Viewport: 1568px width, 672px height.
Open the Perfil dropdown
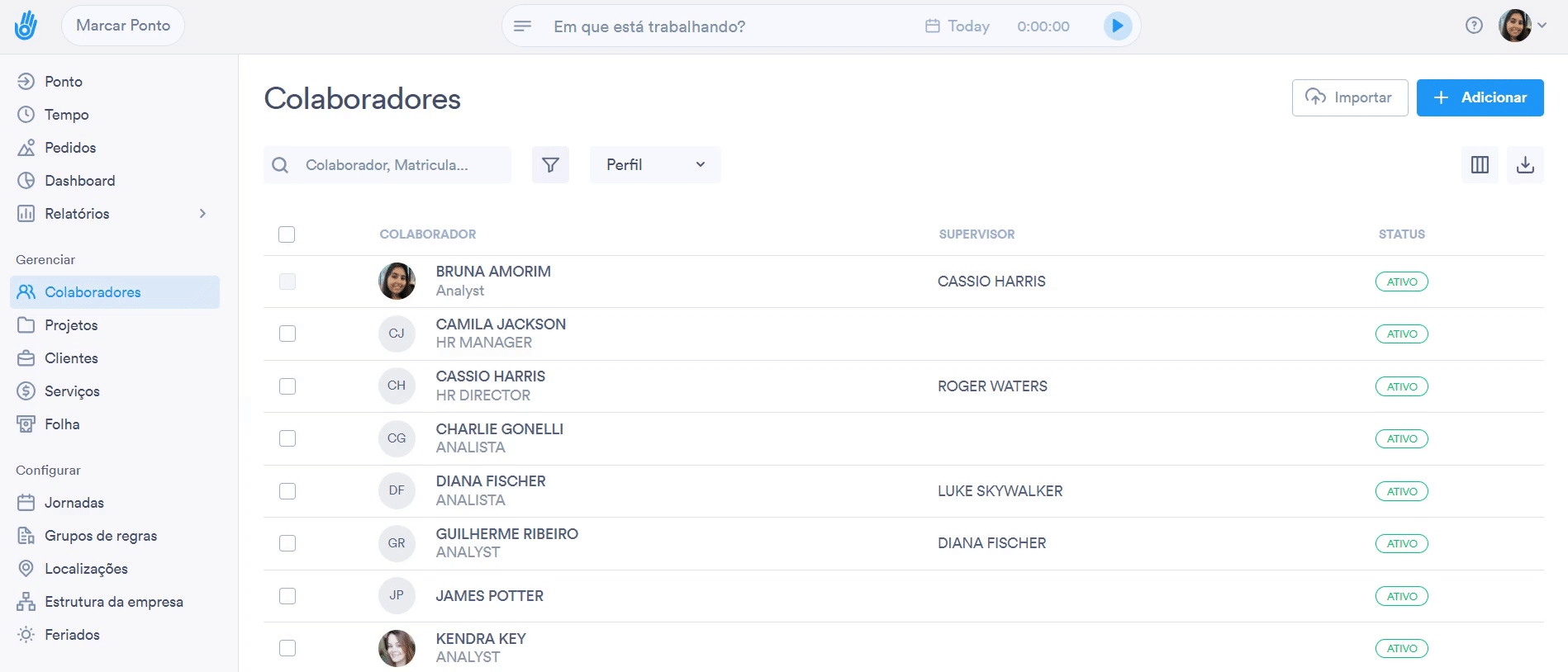pyautogui.click(x=655, y=165)
